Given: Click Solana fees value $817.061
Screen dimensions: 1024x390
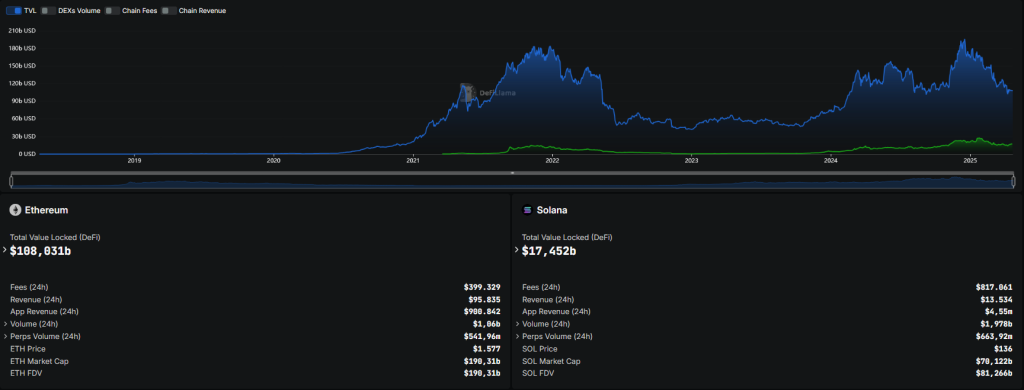Looking at the screenshot, I should (x=994, y=287).
